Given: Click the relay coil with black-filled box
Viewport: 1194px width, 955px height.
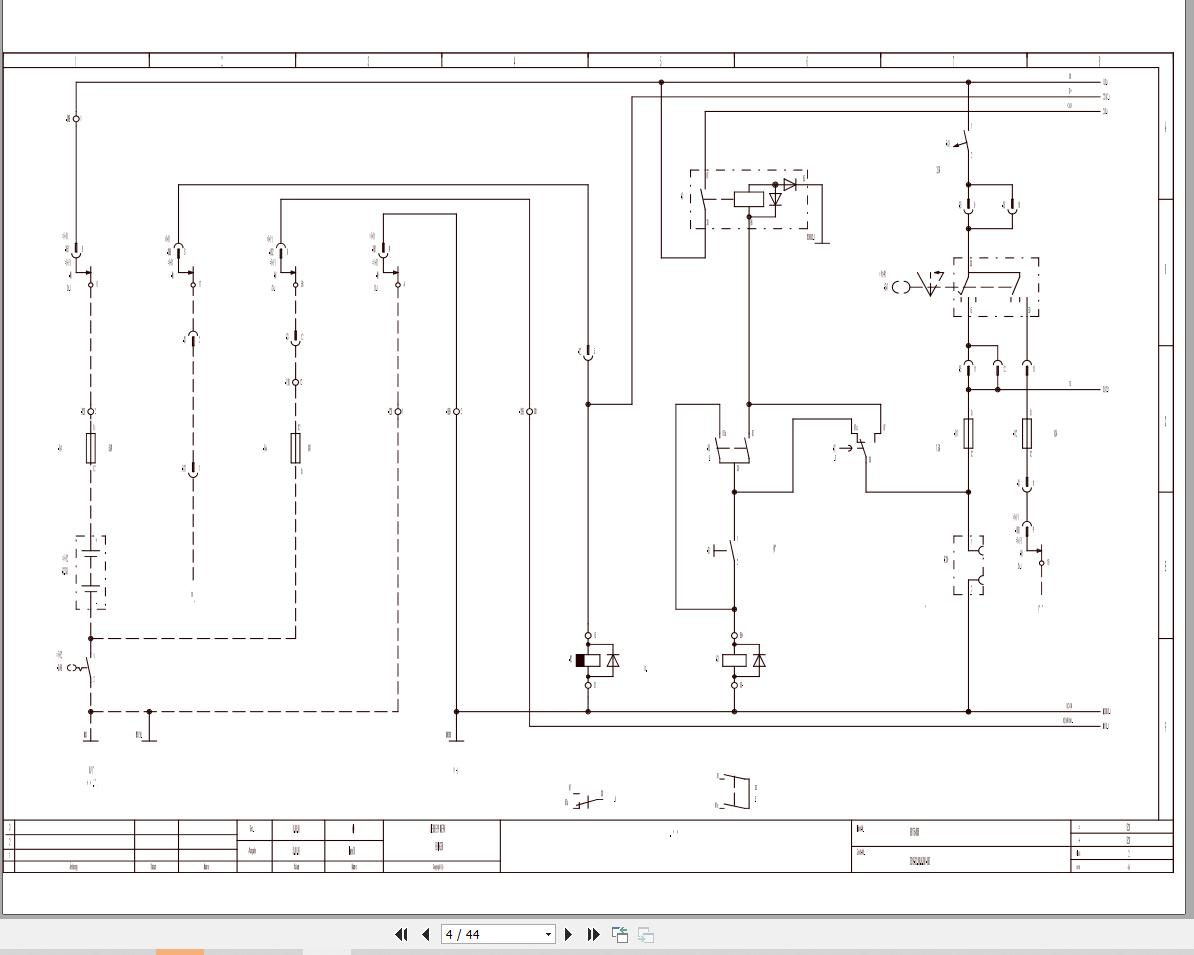Looking at the screenshot, I should tap(588, 660).
